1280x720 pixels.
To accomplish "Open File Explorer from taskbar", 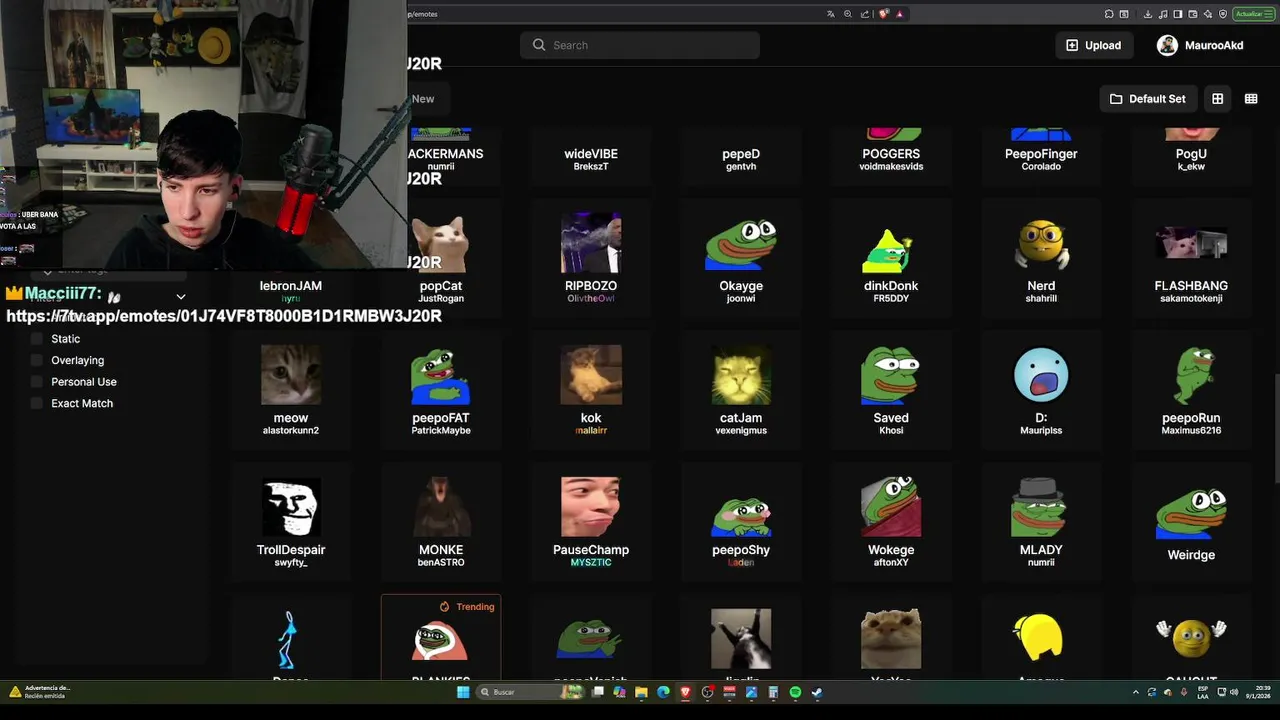I will point(641,692).
